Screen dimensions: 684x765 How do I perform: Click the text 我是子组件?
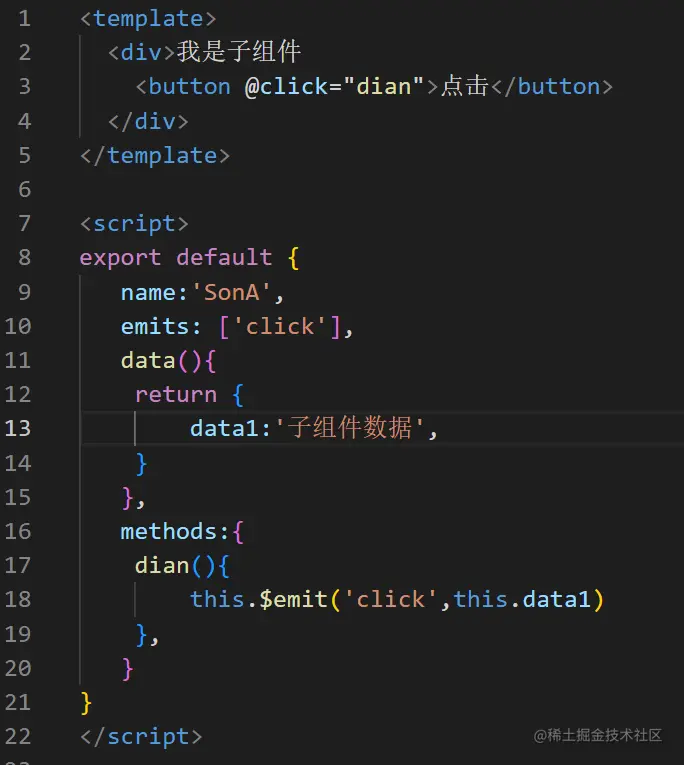point(239,52)
